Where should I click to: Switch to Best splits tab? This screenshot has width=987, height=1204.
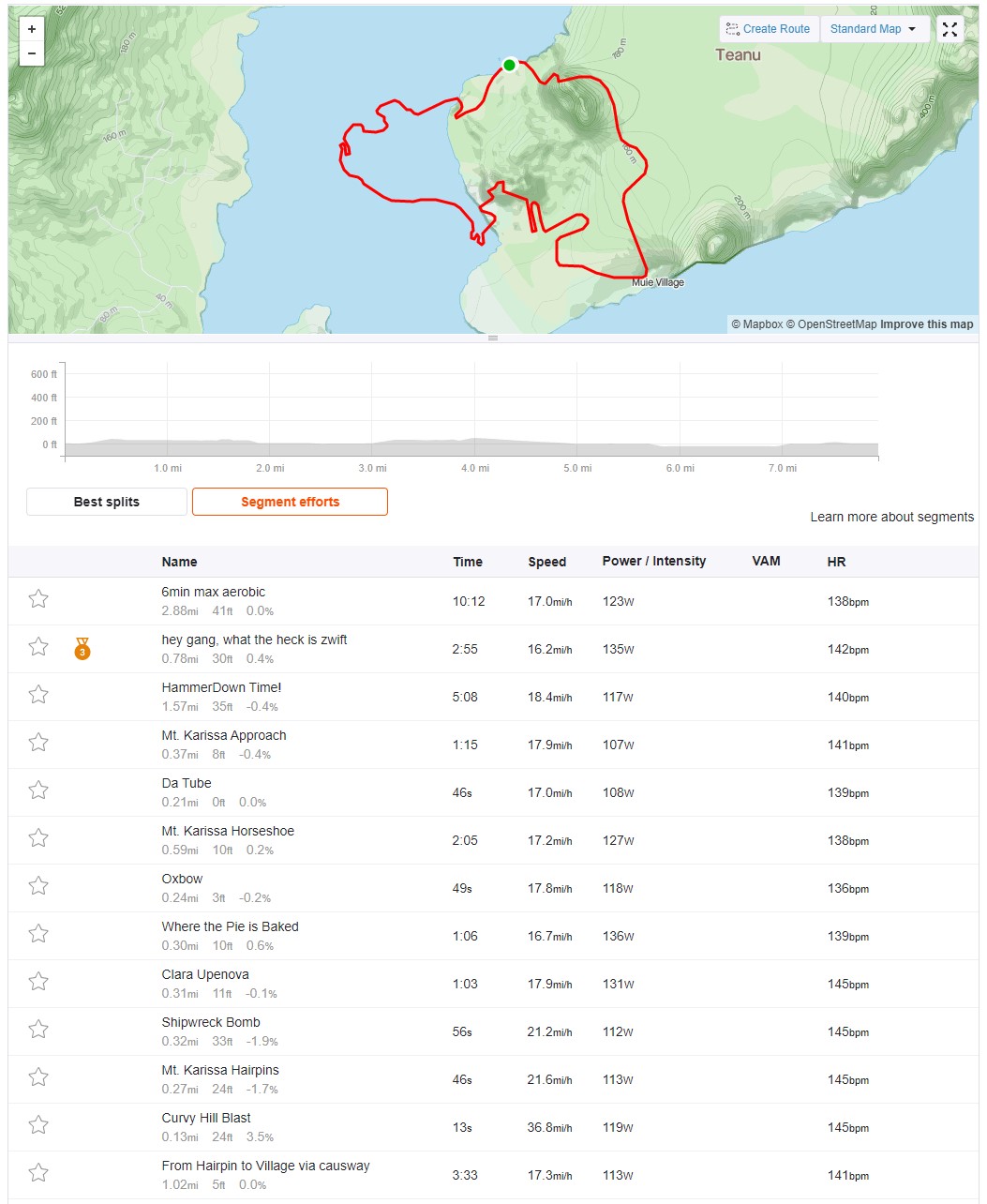coord(107,502)
